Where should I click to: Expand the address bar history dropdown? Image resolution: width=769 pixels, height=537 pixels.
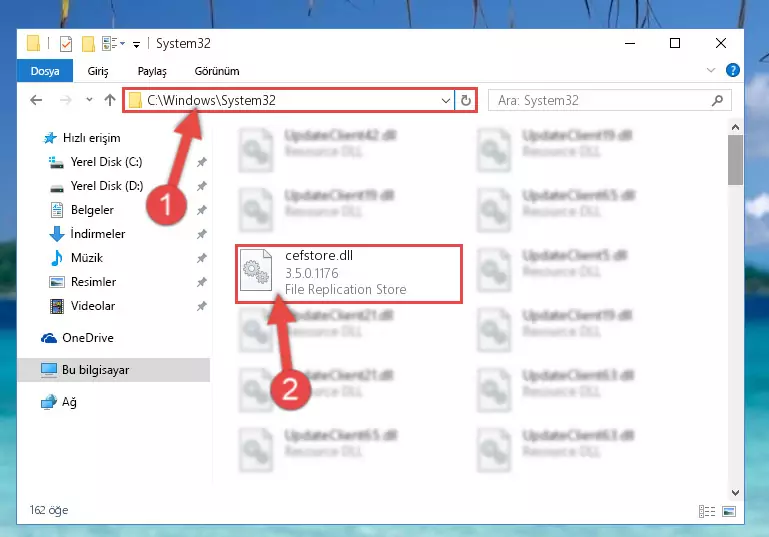pos(445,101)
